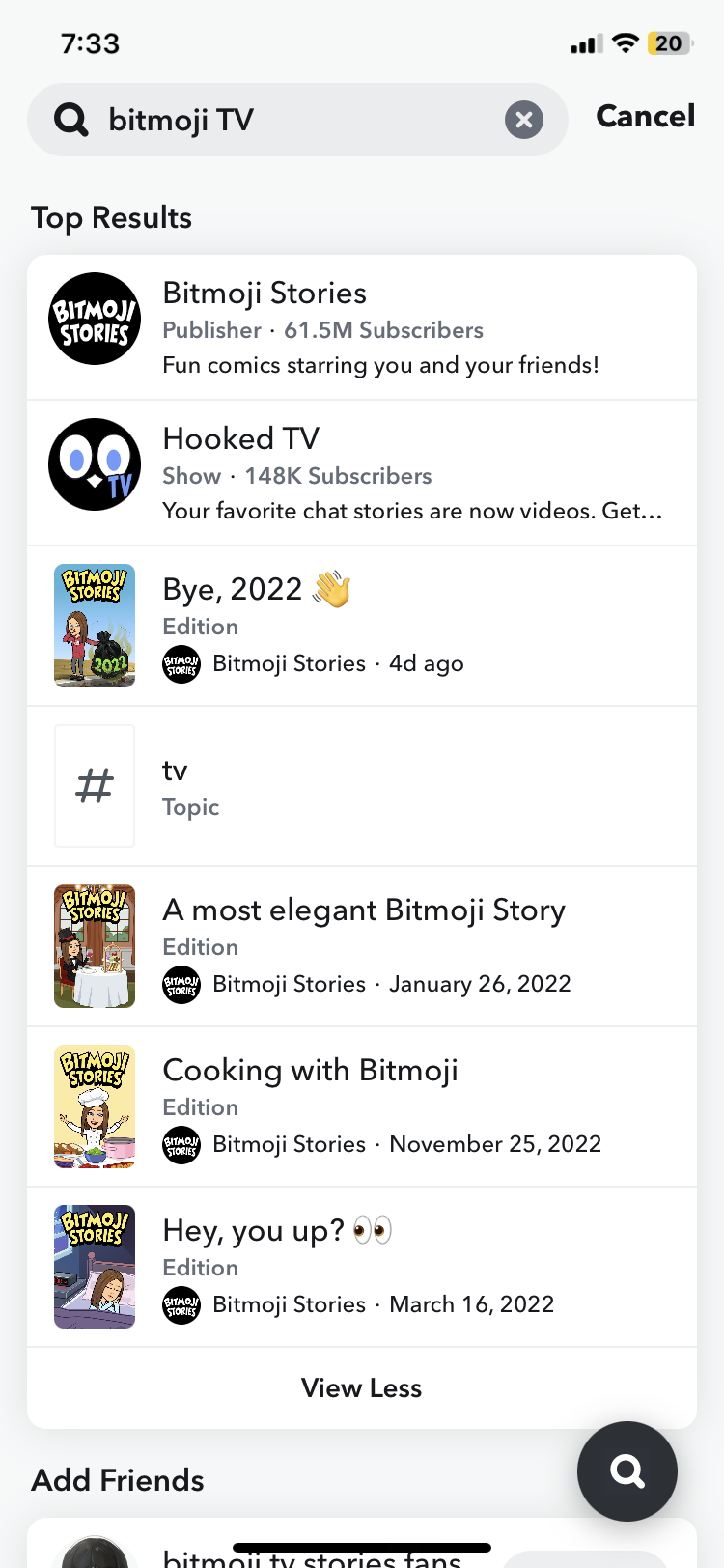Tap the magnifying glass in search bar
The height and width of the screenshot is (1568, 724).
(x=71, y=120)
